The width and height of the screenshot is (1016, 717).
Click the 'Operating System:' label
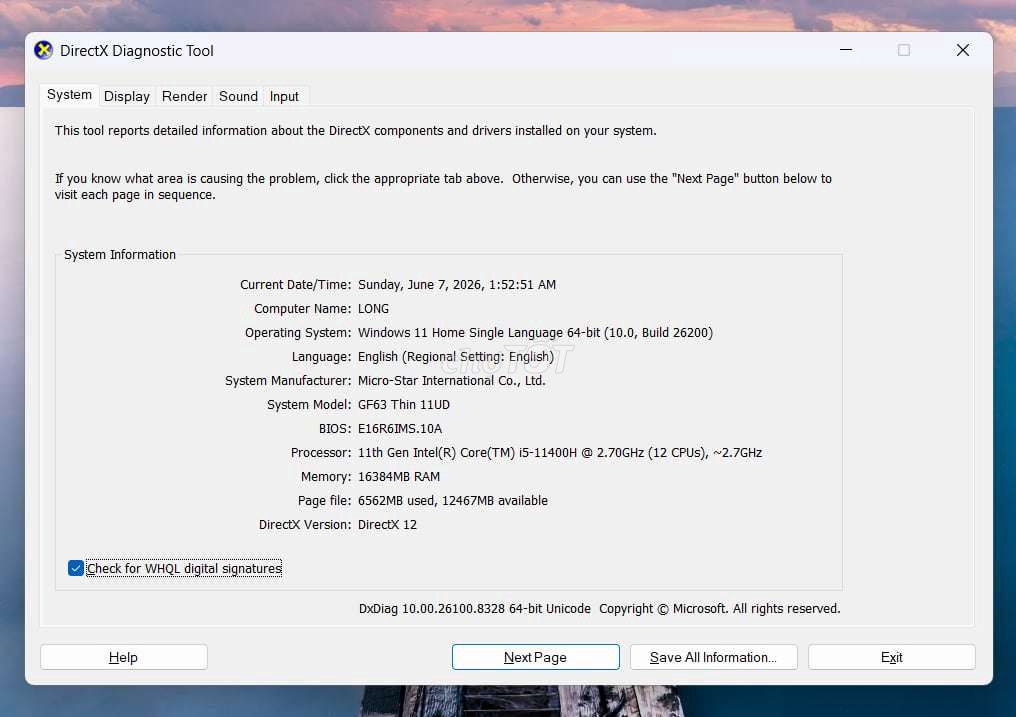[298, 333]
